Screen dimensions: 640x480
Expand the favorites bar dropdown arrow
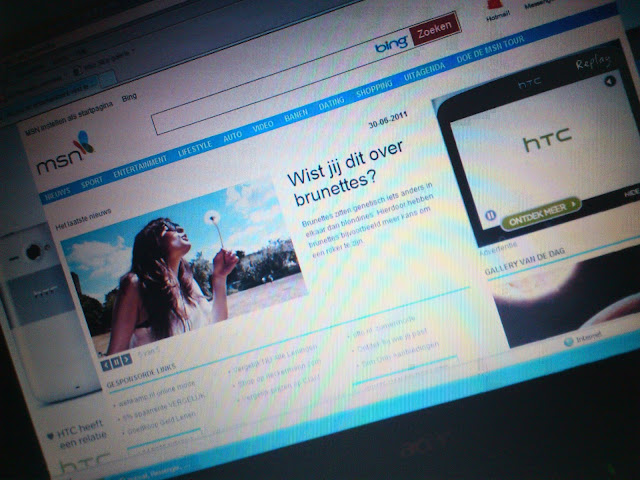pos(133,51)
